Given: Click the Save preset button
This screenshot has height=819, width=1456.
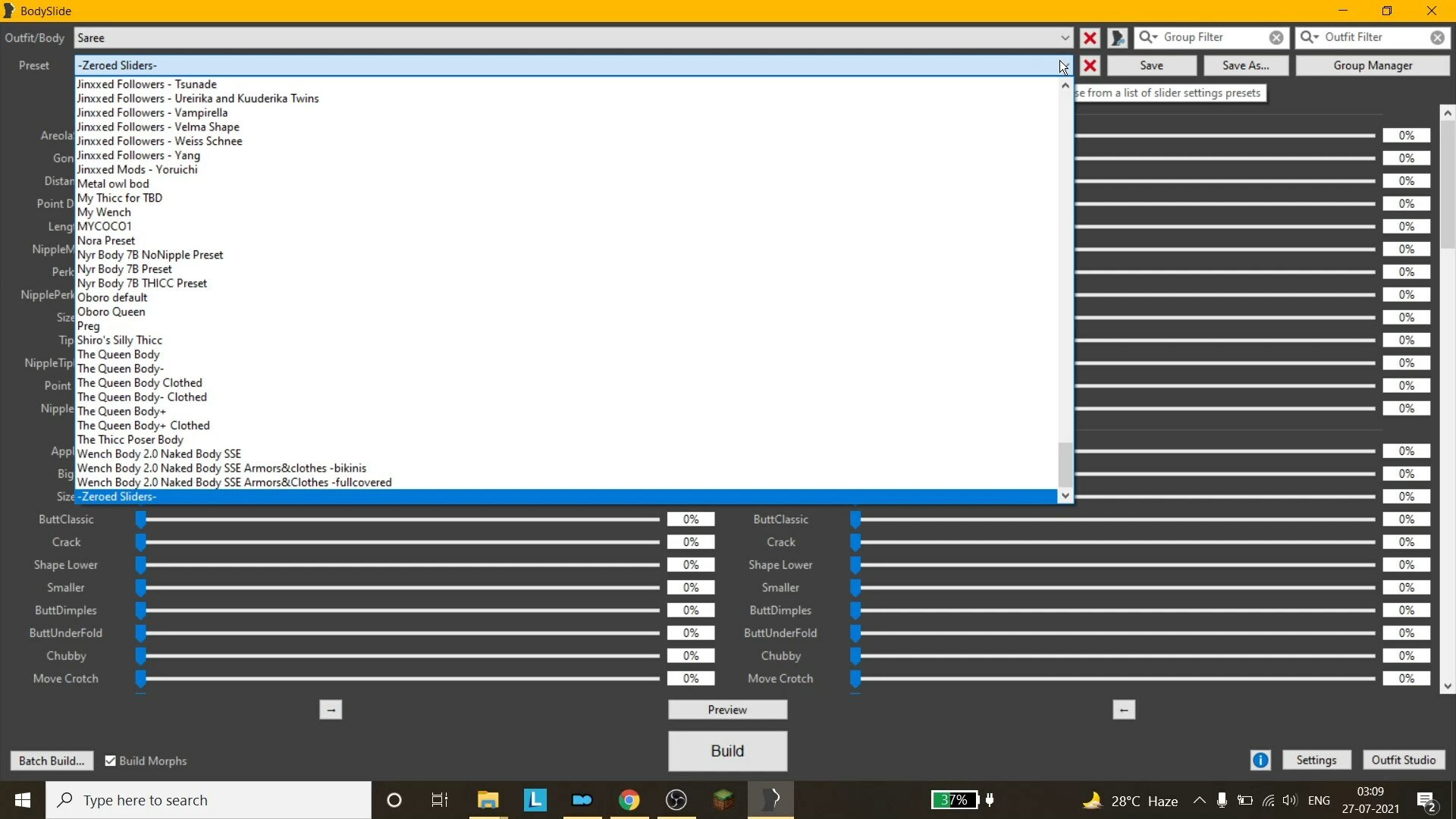Looking at the screenshot, I should pos(1151,66).
